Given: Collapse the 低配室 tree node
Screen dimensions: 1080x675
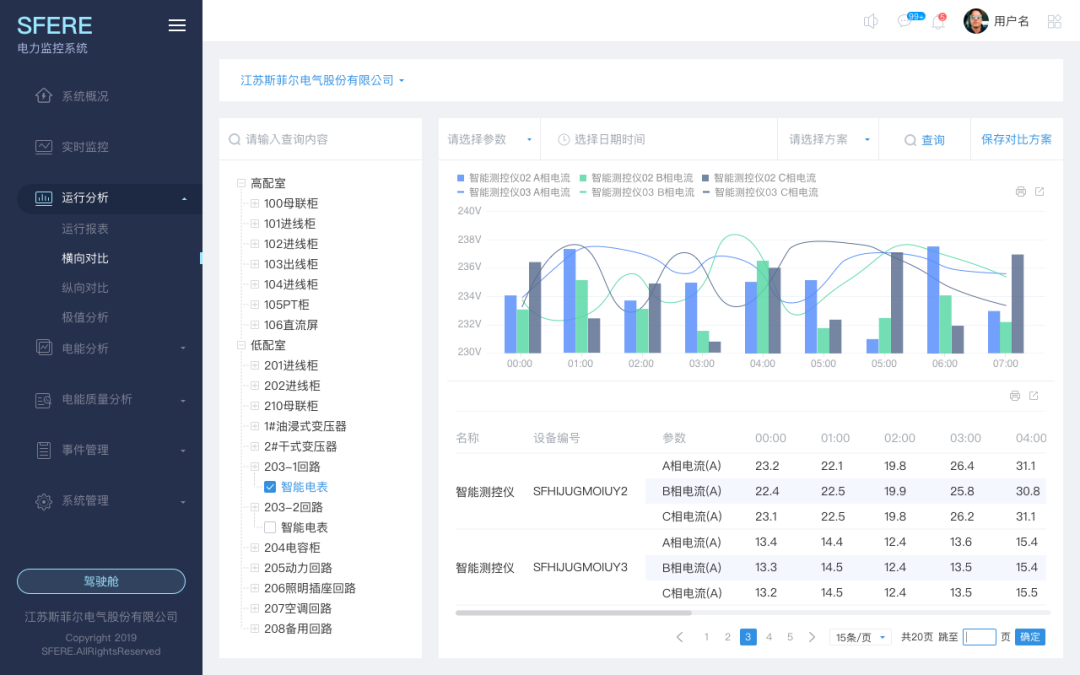Looking at the screenshot, I should (x=241, y=345).
